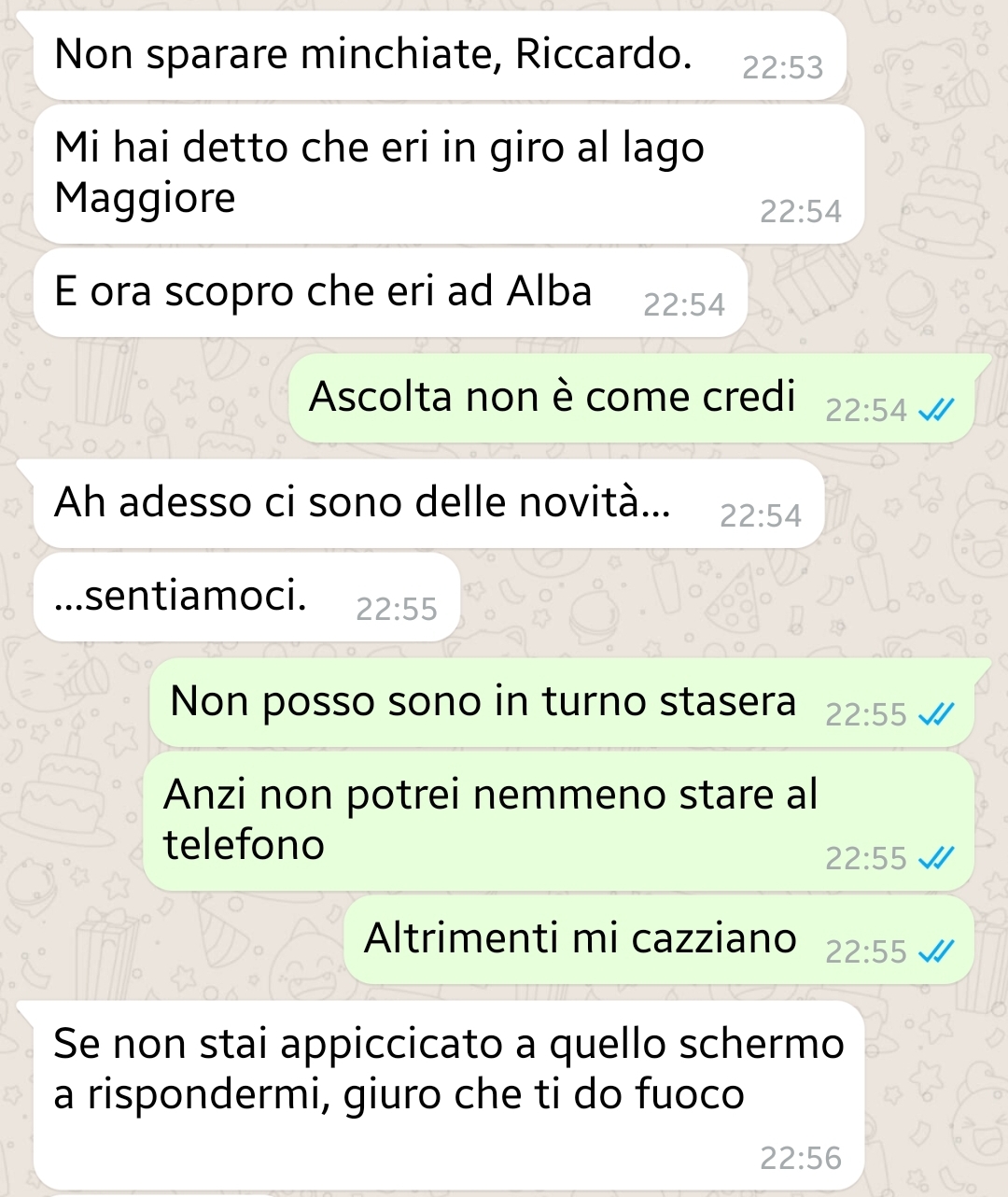Tap the 22:54 time on the 'lago Maggiore' bubble
Screen dimensions: 1008x1197
pyautogui.click(x=801, y=211)
